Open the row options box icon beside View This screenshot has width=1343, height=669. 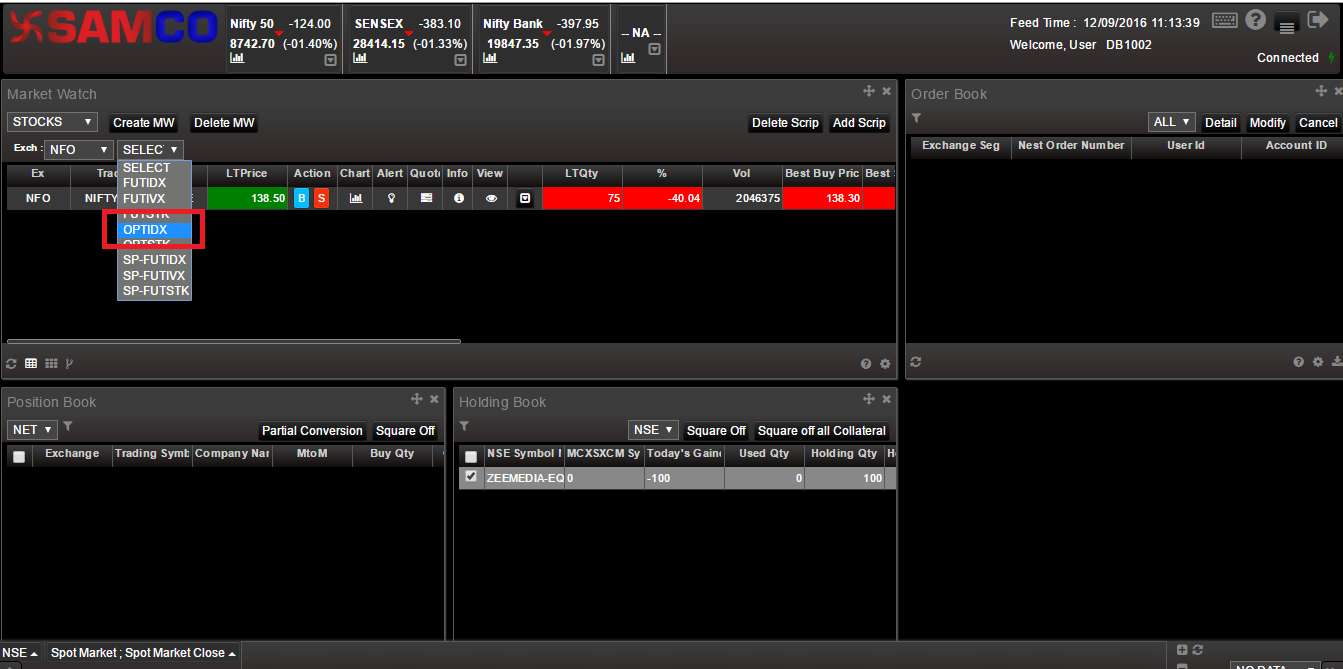(524, 198)
